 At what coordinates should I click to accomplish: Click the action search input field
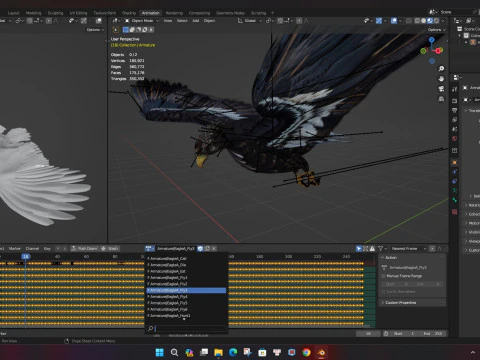coord(190,329)
